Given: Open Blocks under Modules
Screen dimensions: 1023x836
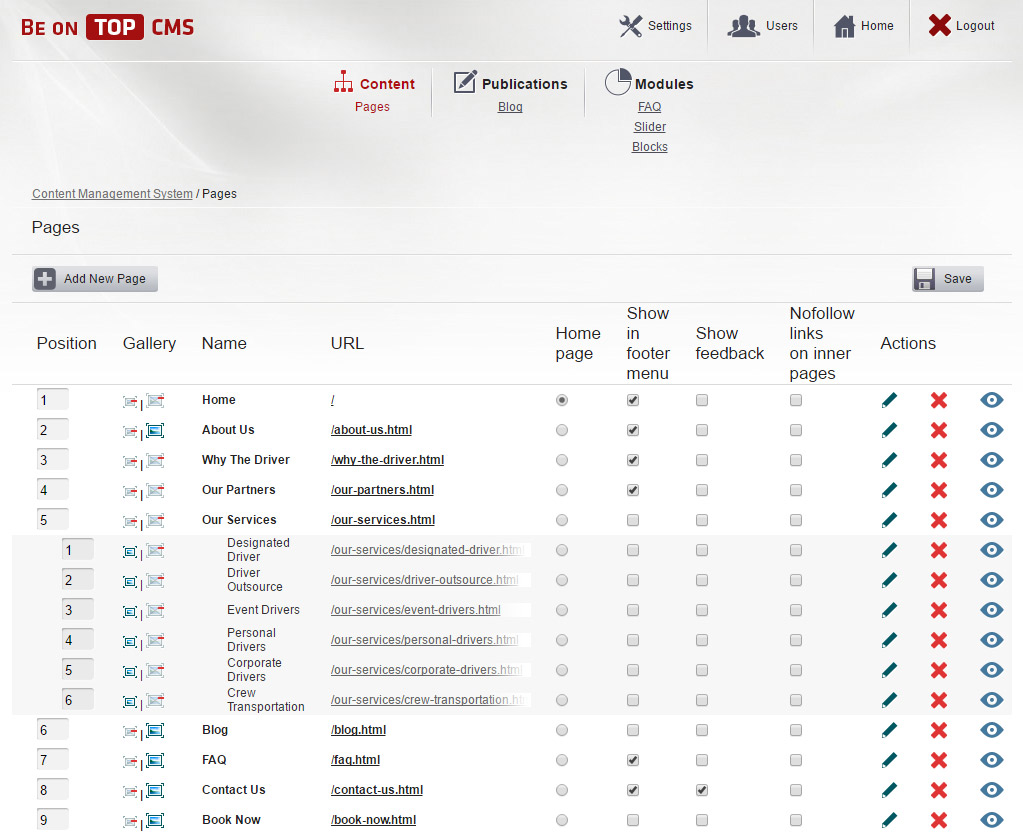Looking at the screenshot, I should coord(650,147).
